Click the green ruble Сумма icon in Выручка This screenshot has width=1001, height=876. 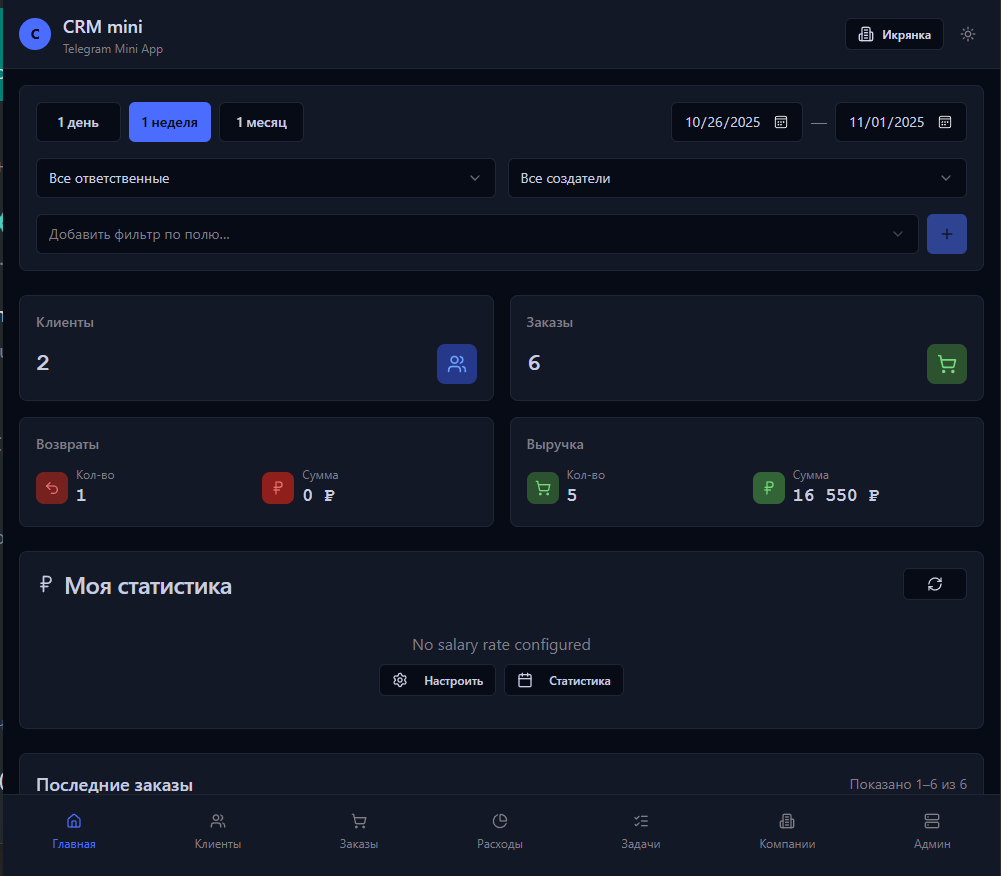[x=768, y=488]
